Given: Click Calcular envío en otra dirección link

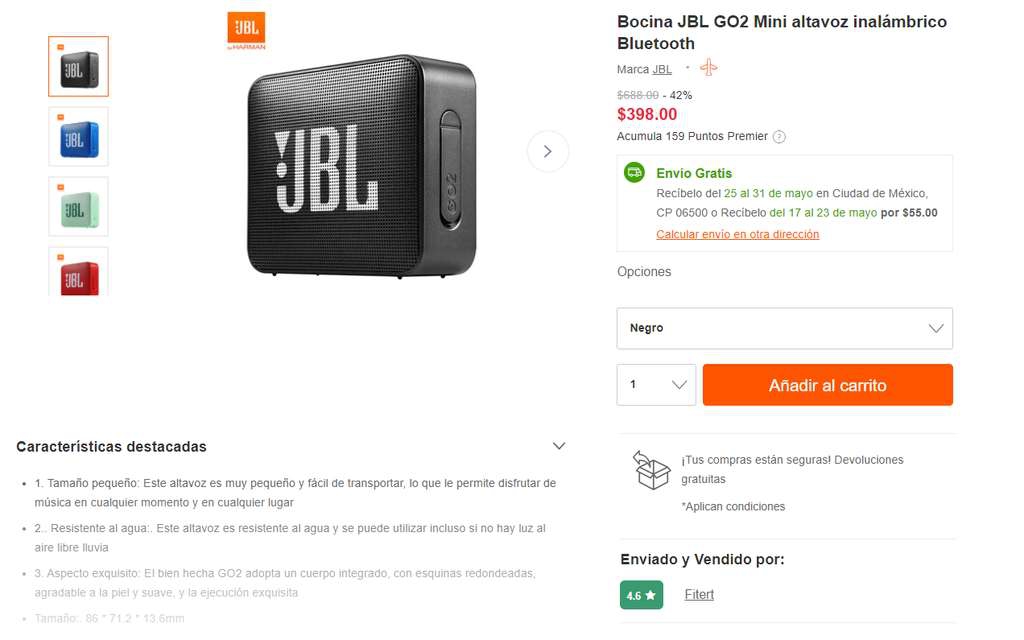Looking at the screenshot, I should point(737,234).
